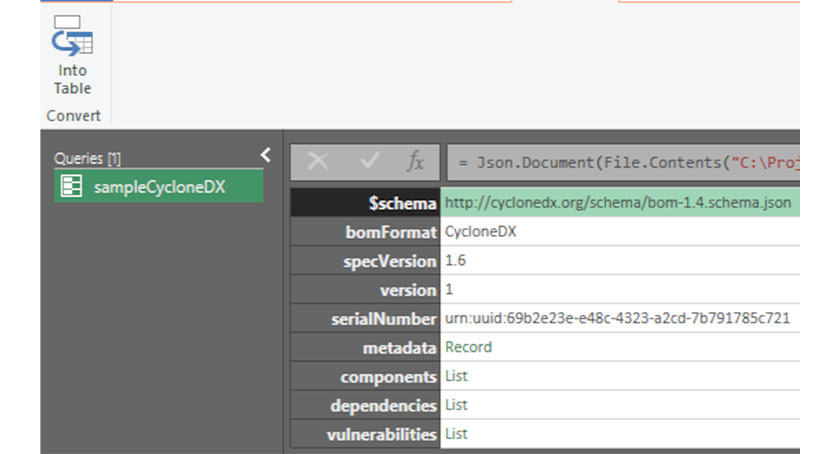This screenshot has width=840, height=454.
Task: Click inside the Json.Document formula bar
Action: point(620,162)
